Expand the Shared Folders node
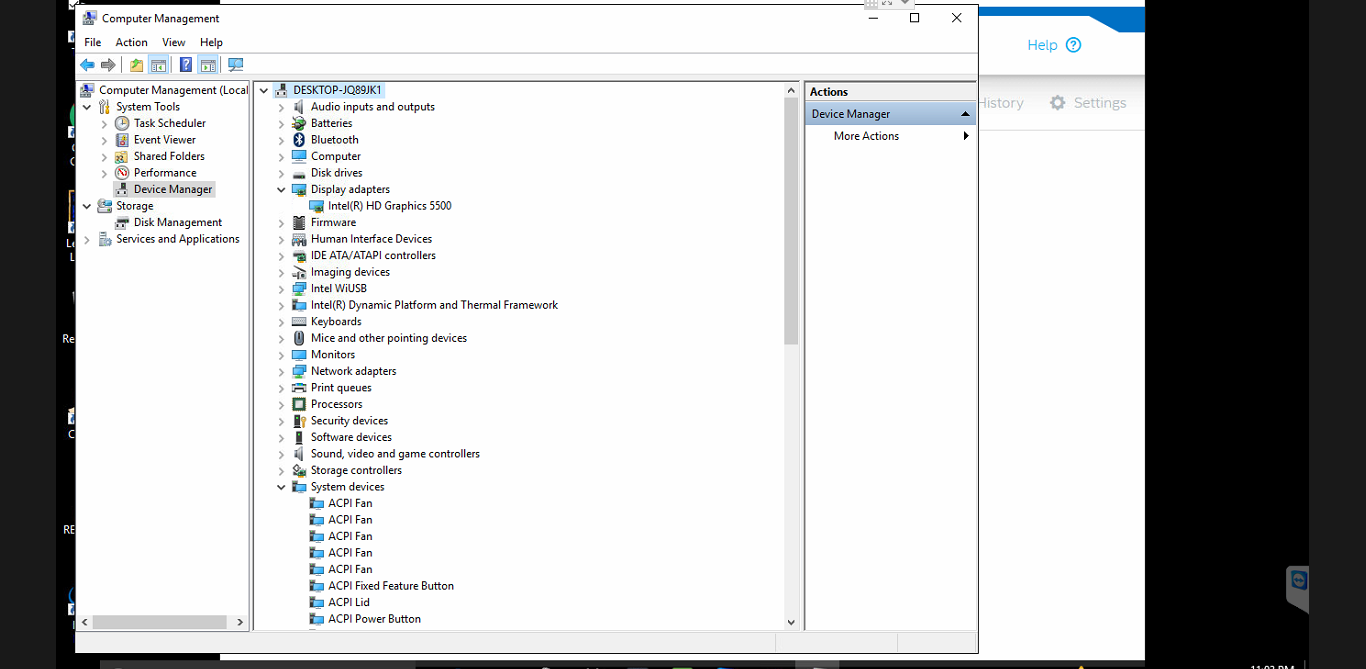This screenshot has width=1366, height=669. coord(104,157)
